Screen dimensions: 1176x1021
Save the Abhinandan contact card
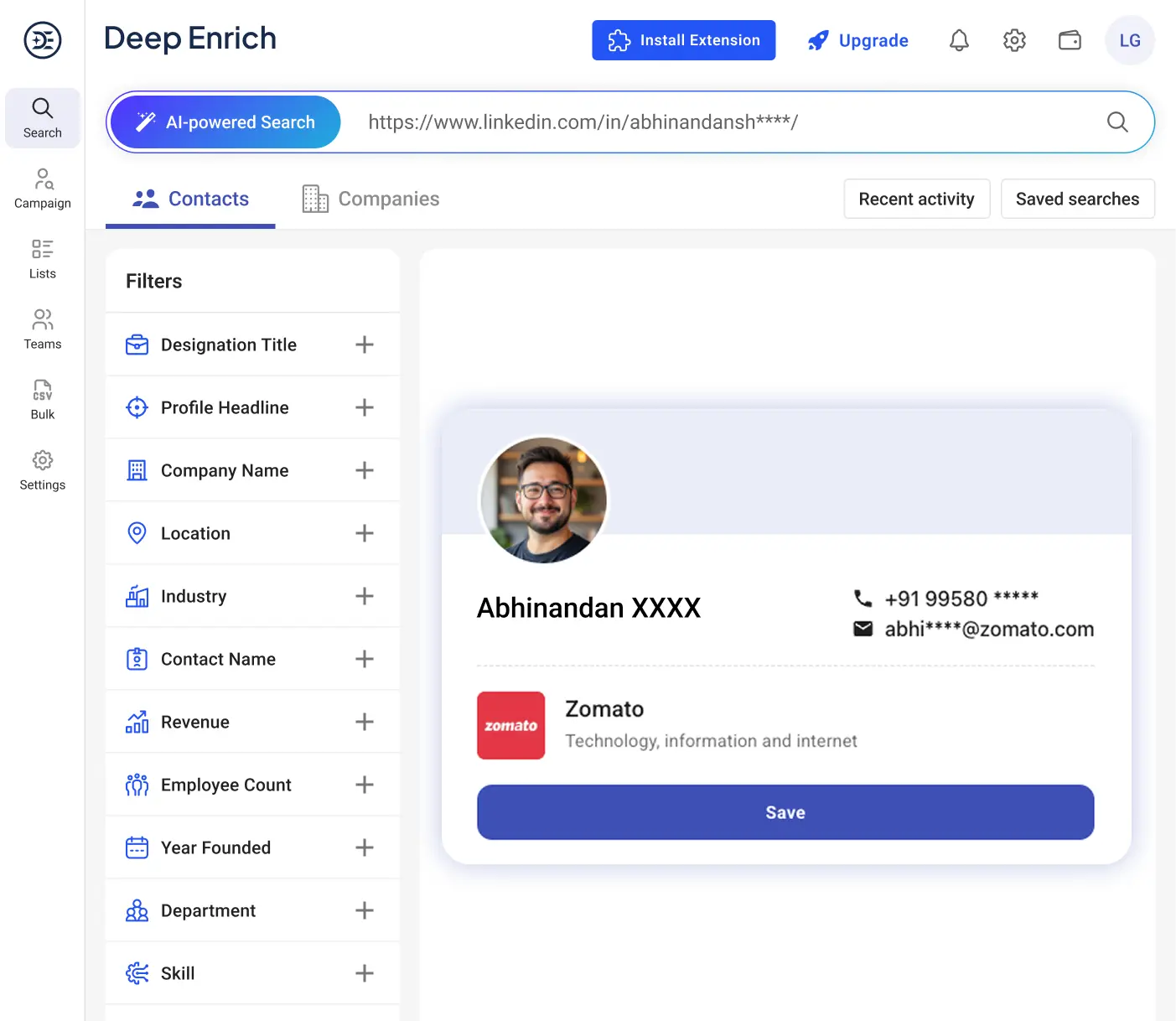point(785,812)
